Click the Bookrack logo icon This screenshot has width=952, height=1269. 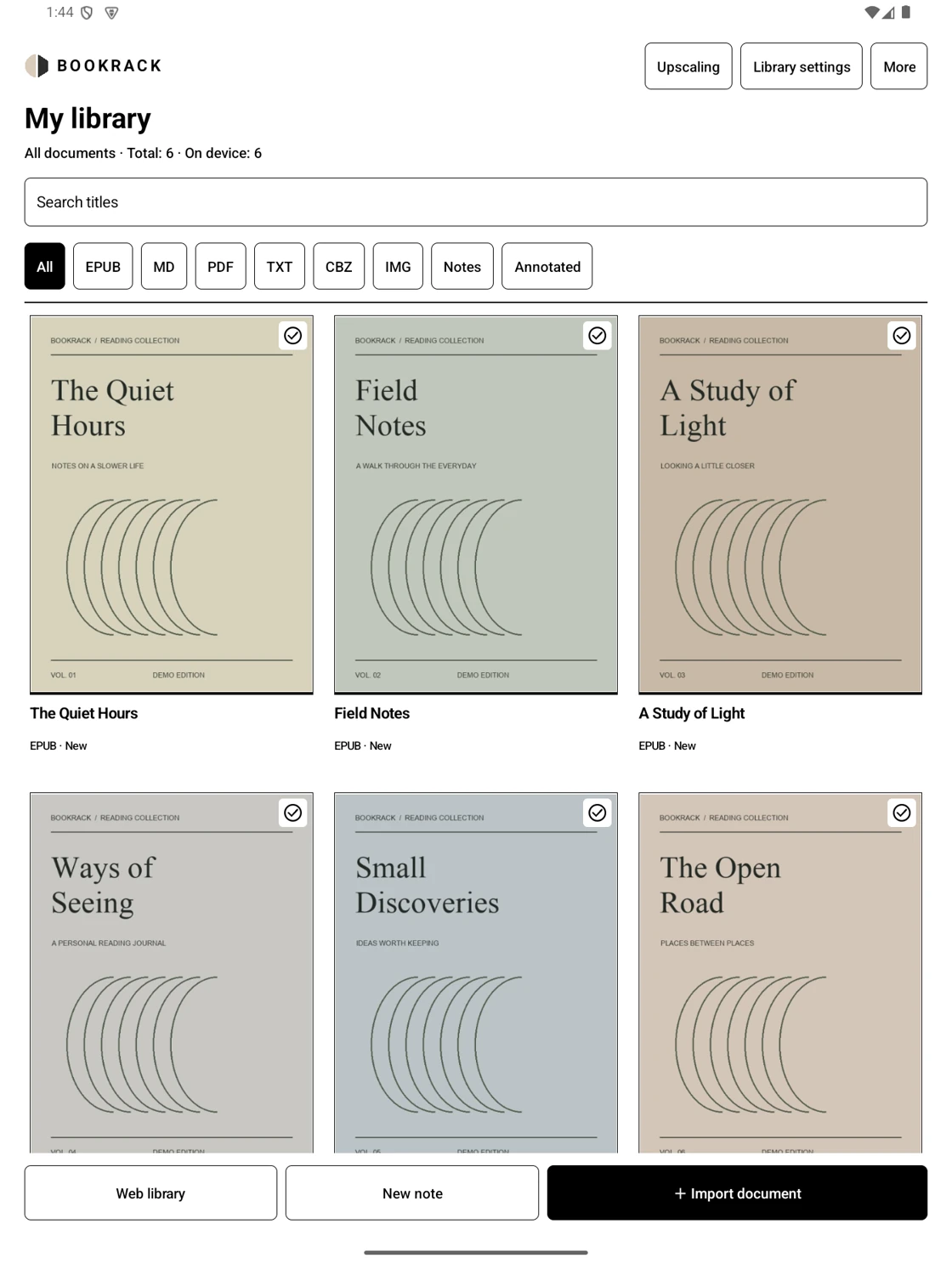coord(37,65)
